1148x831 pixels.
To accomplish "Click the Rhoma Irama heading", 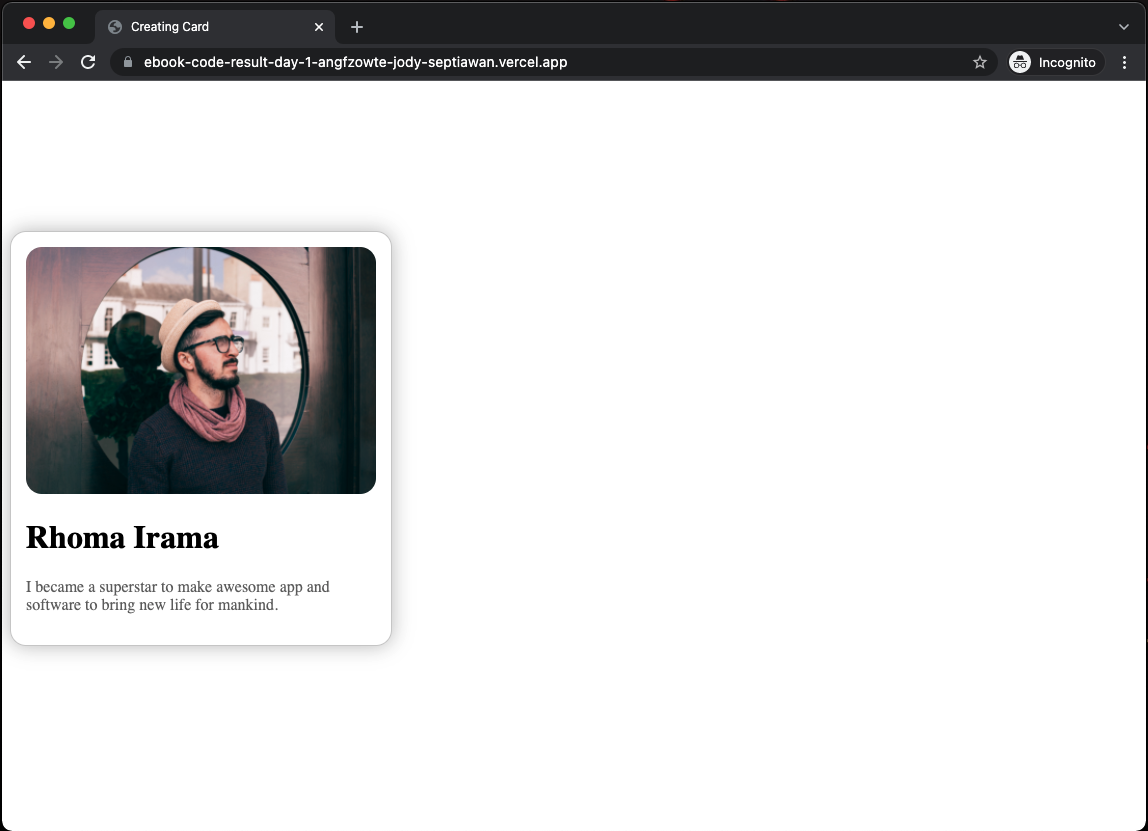I will (122, 537).
